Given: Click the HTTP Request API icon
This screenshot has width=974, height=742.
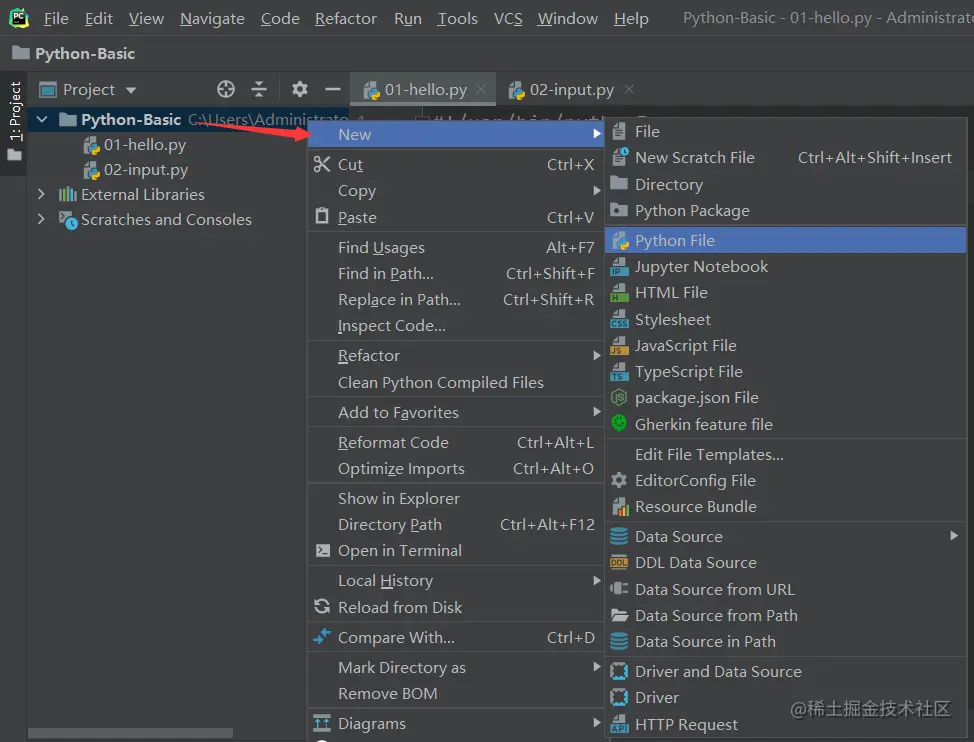Looking at the screenshot, I should (x=619, y=724).
